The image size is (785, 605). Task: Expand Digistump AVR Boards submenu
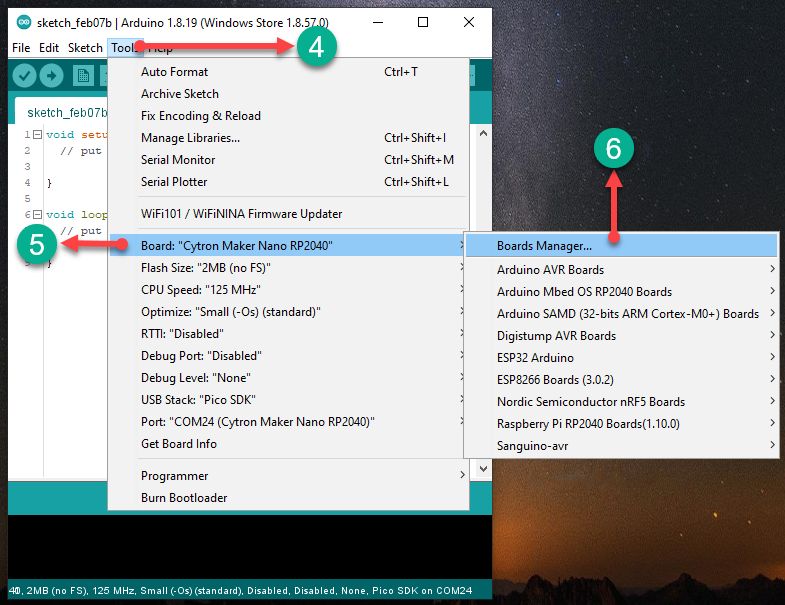point(621,336)
